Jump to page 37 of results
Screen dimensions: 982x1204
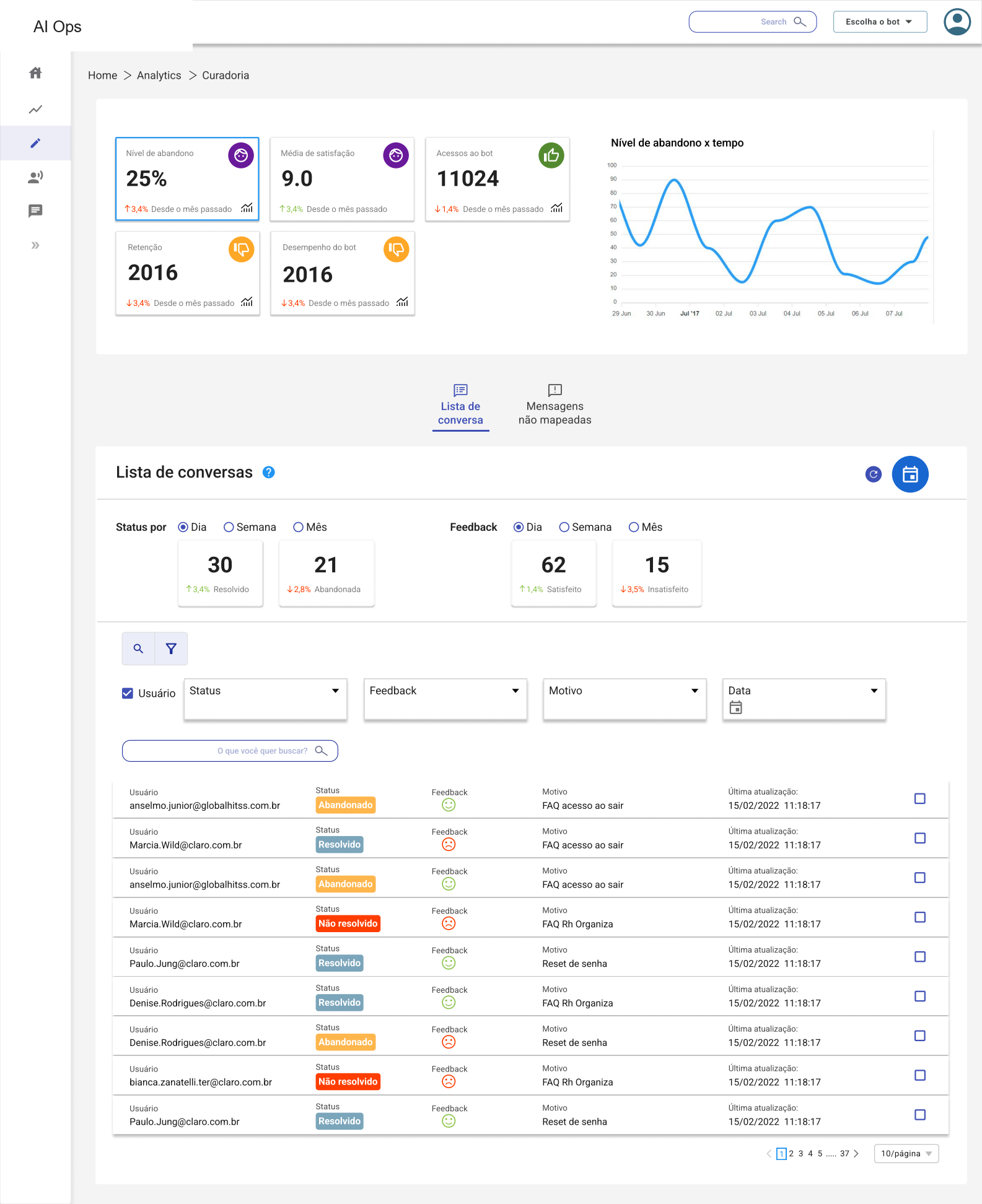coord(844,1153)
